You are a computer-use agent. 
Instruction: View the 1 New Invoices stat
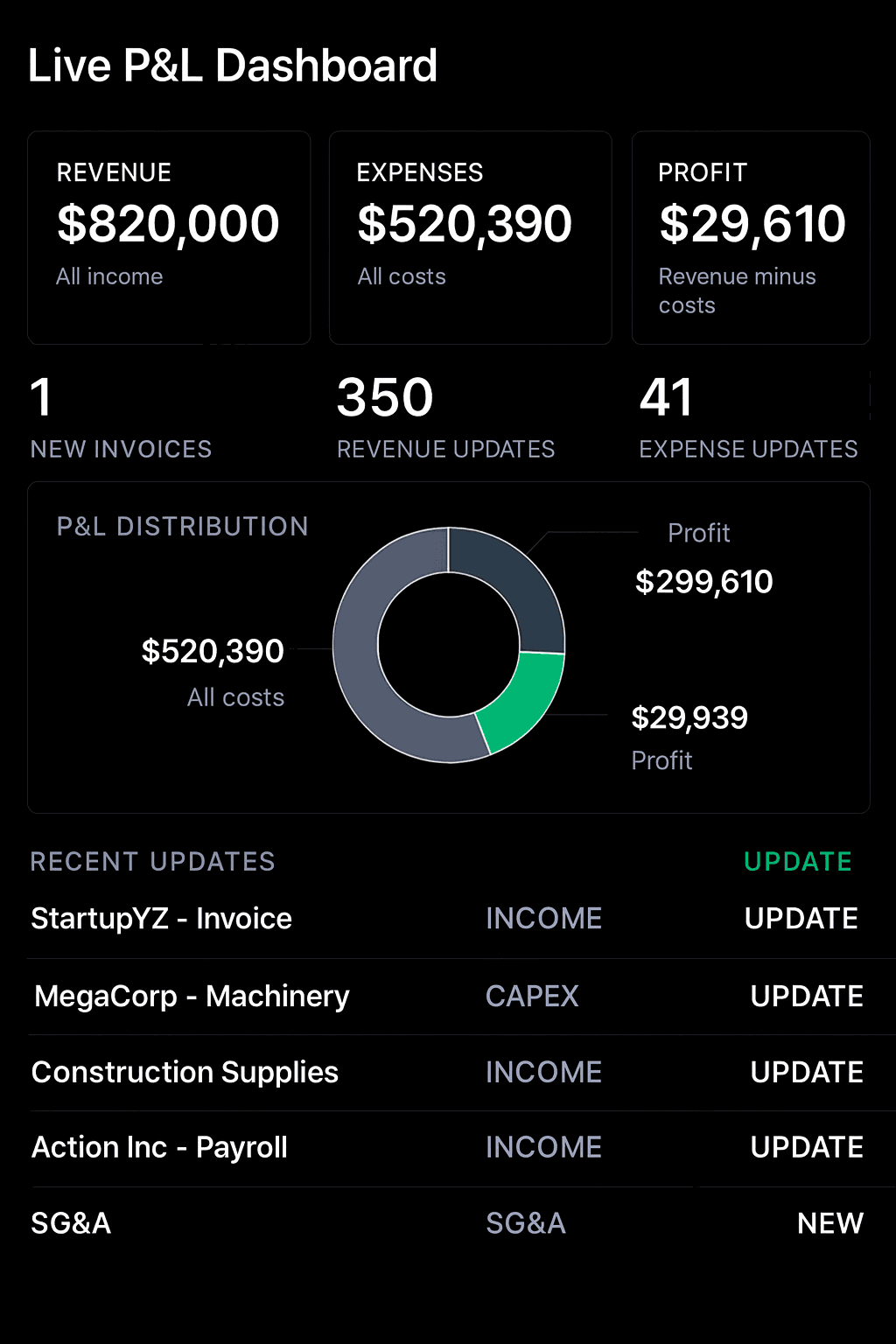pyautogui.click(x=121, y=417)
